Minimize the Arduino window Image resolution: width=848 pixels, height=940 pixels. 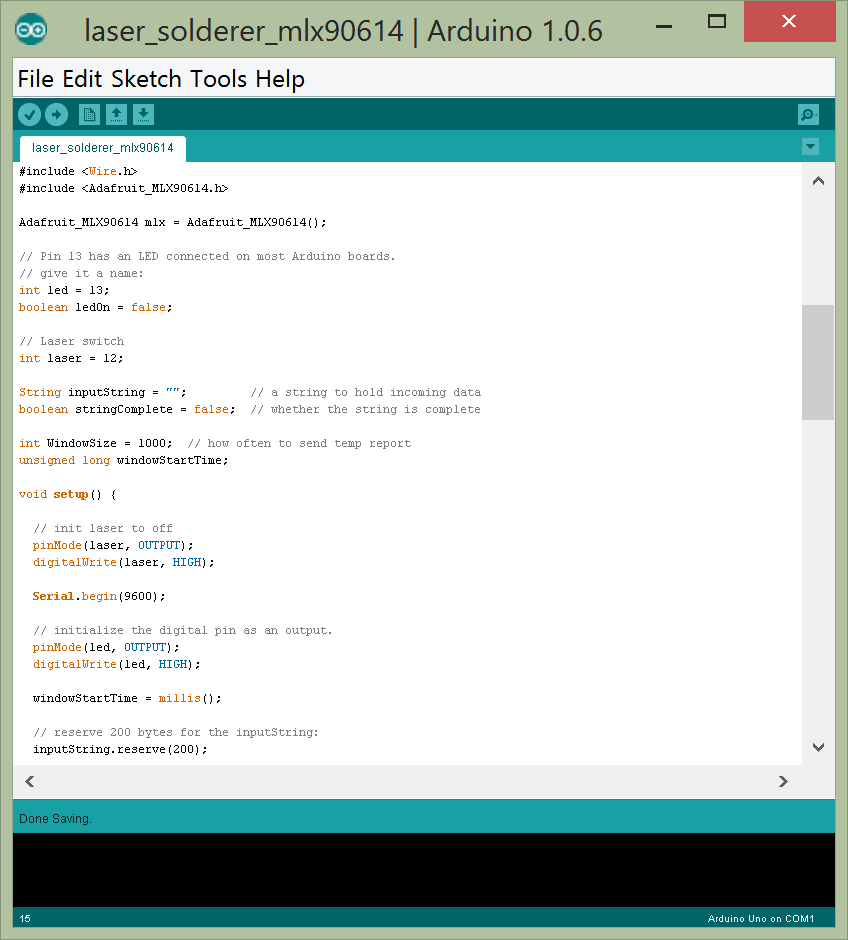pos(663,26)
